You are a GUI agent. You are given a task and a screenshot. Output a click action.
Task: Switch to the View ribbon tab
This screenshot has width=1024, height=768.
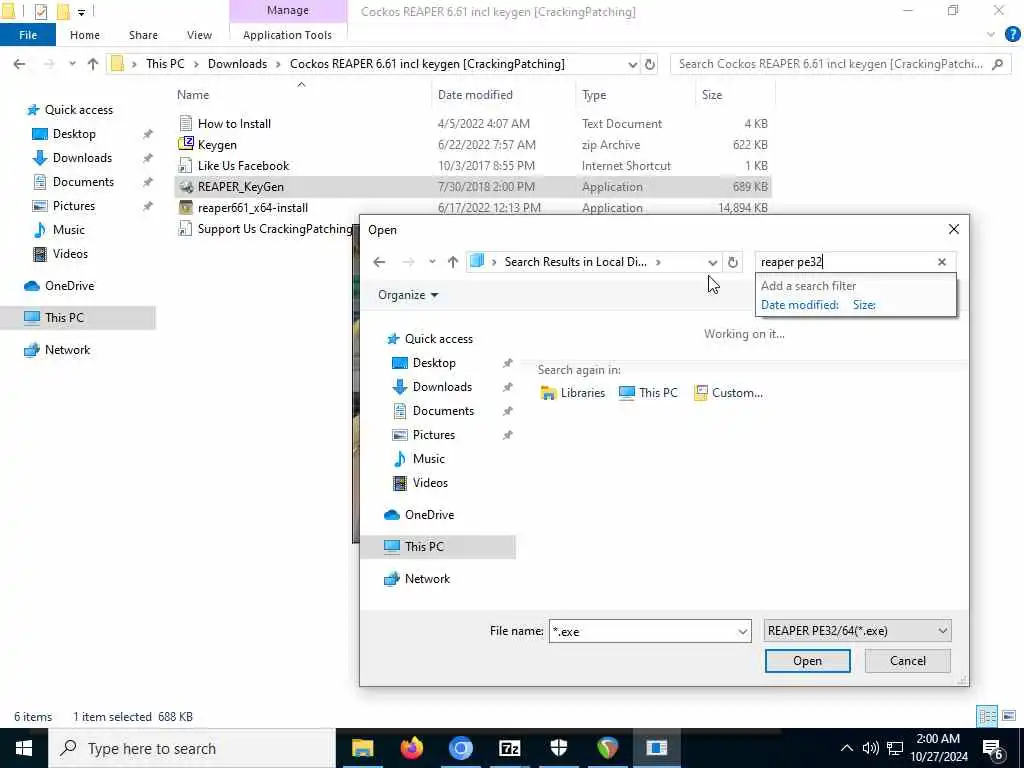point(199,35)
